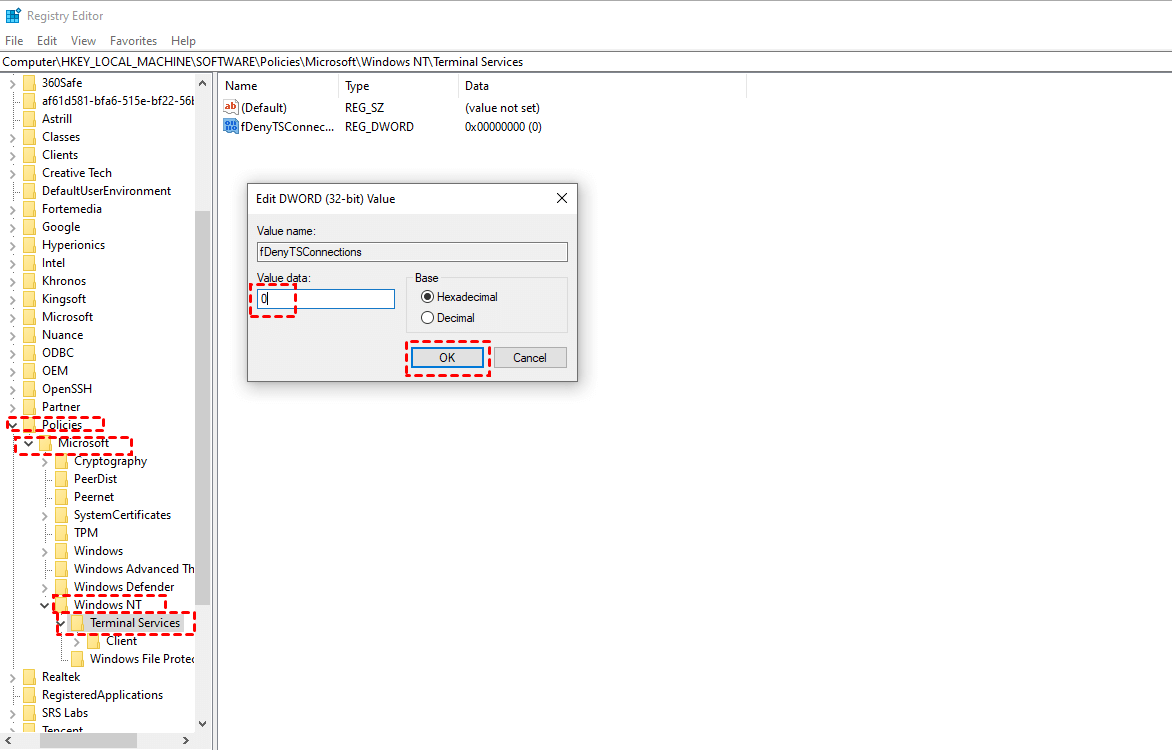Open the Favorites menu

(x=133, y=41)
